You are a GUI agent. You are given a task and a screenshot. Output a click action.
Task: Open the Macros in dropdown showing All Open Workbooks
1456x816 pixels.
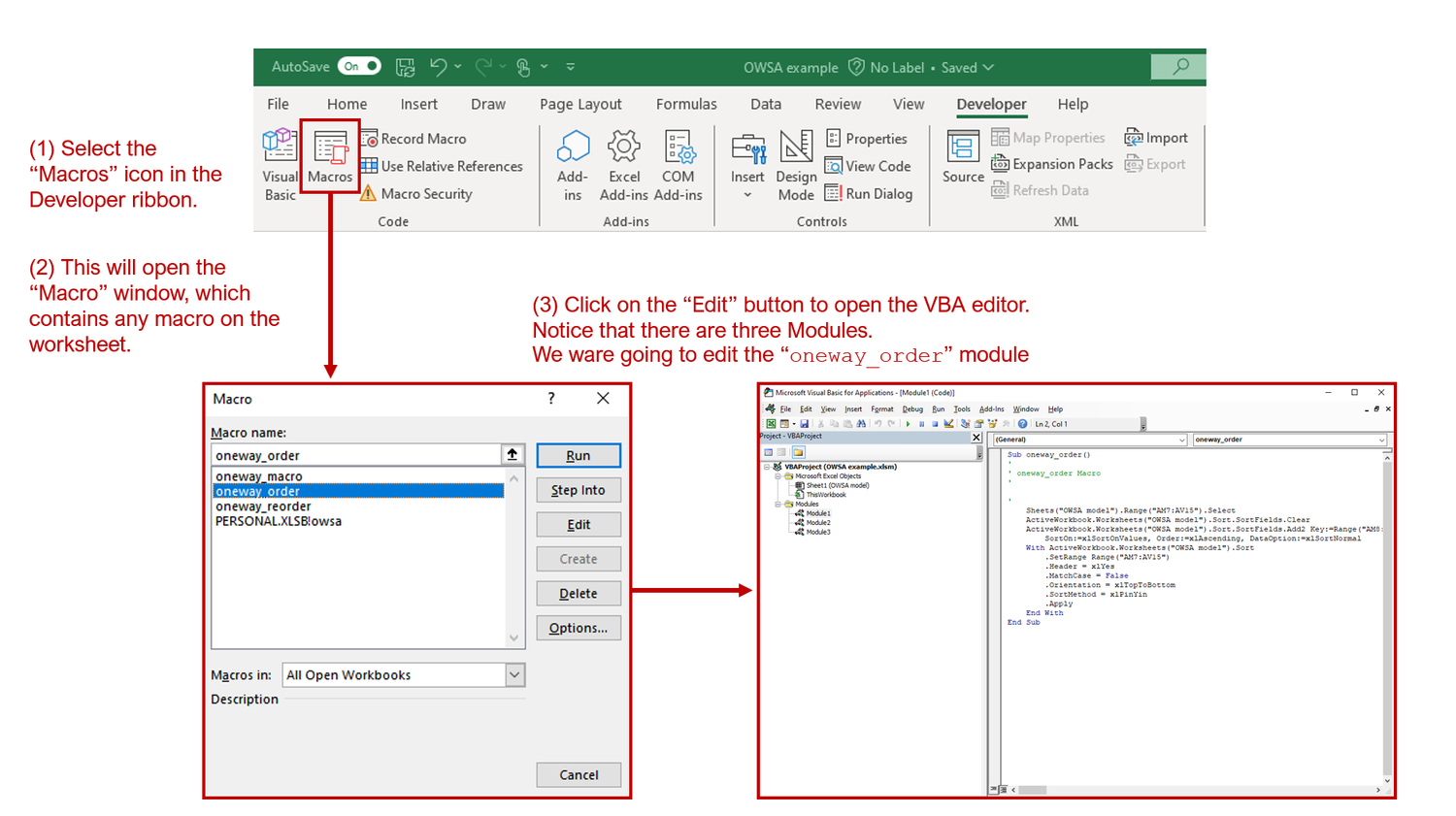click(515, 674)
